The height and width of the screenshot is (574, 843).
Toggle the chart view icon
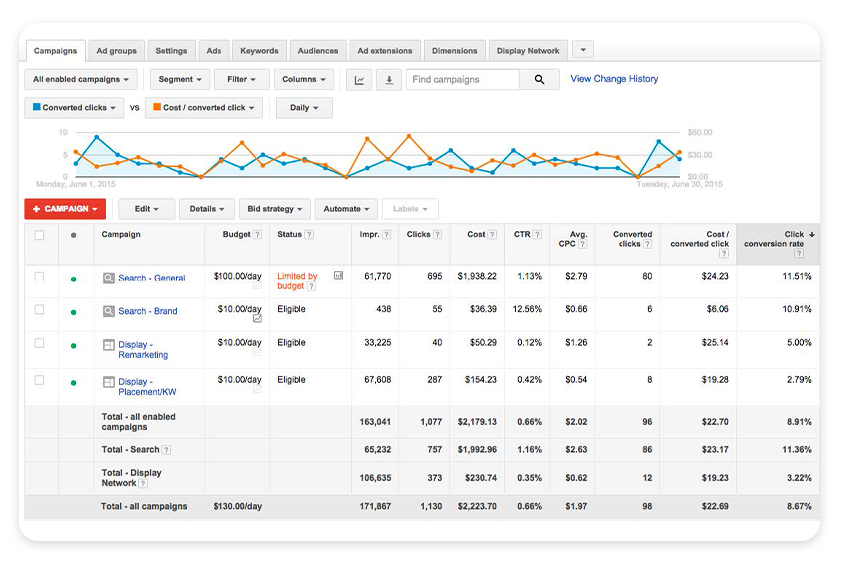point(360,80)
